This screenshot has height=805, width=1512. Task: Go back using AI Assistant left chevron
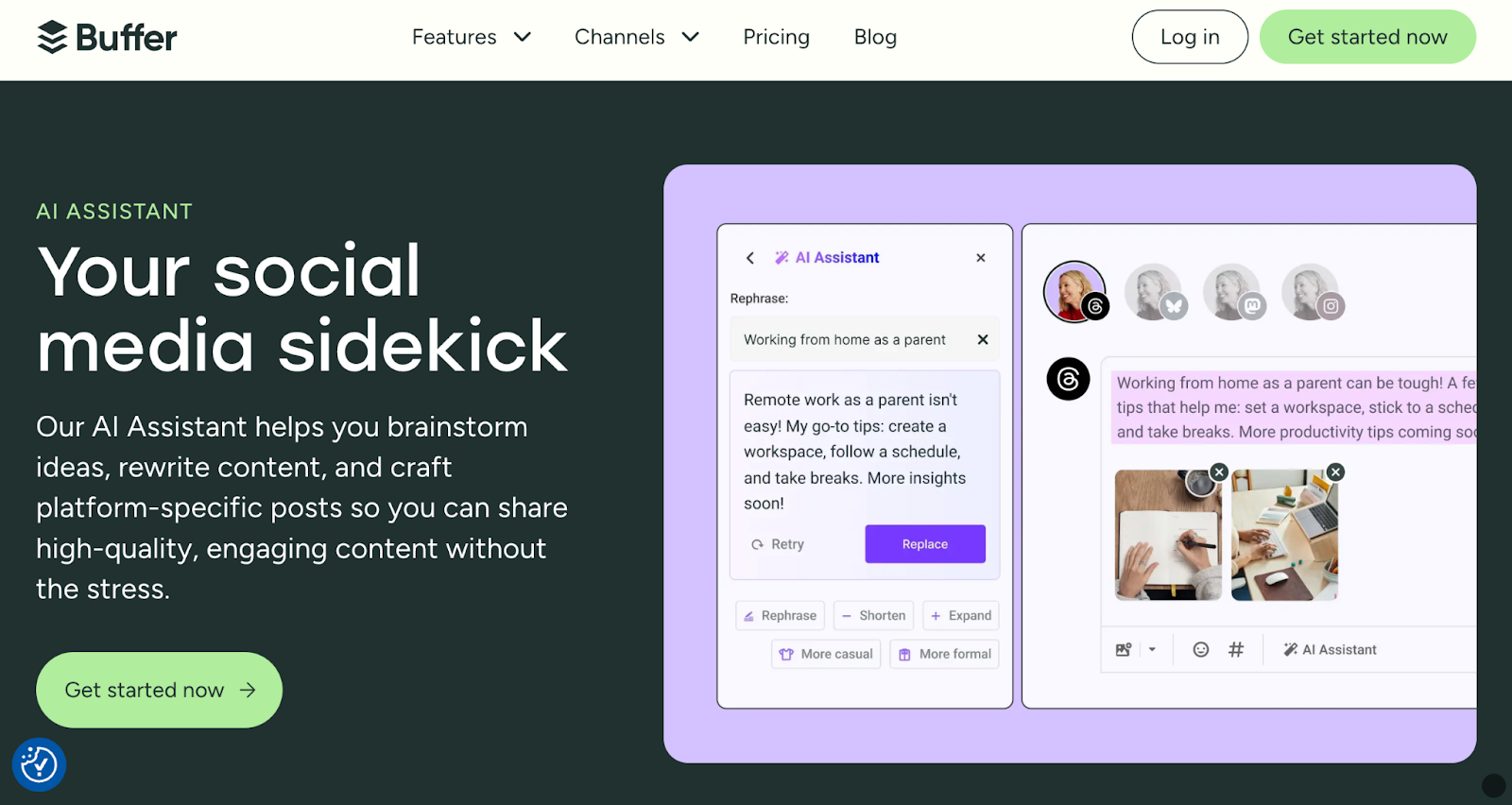click(x=750, y=258)
